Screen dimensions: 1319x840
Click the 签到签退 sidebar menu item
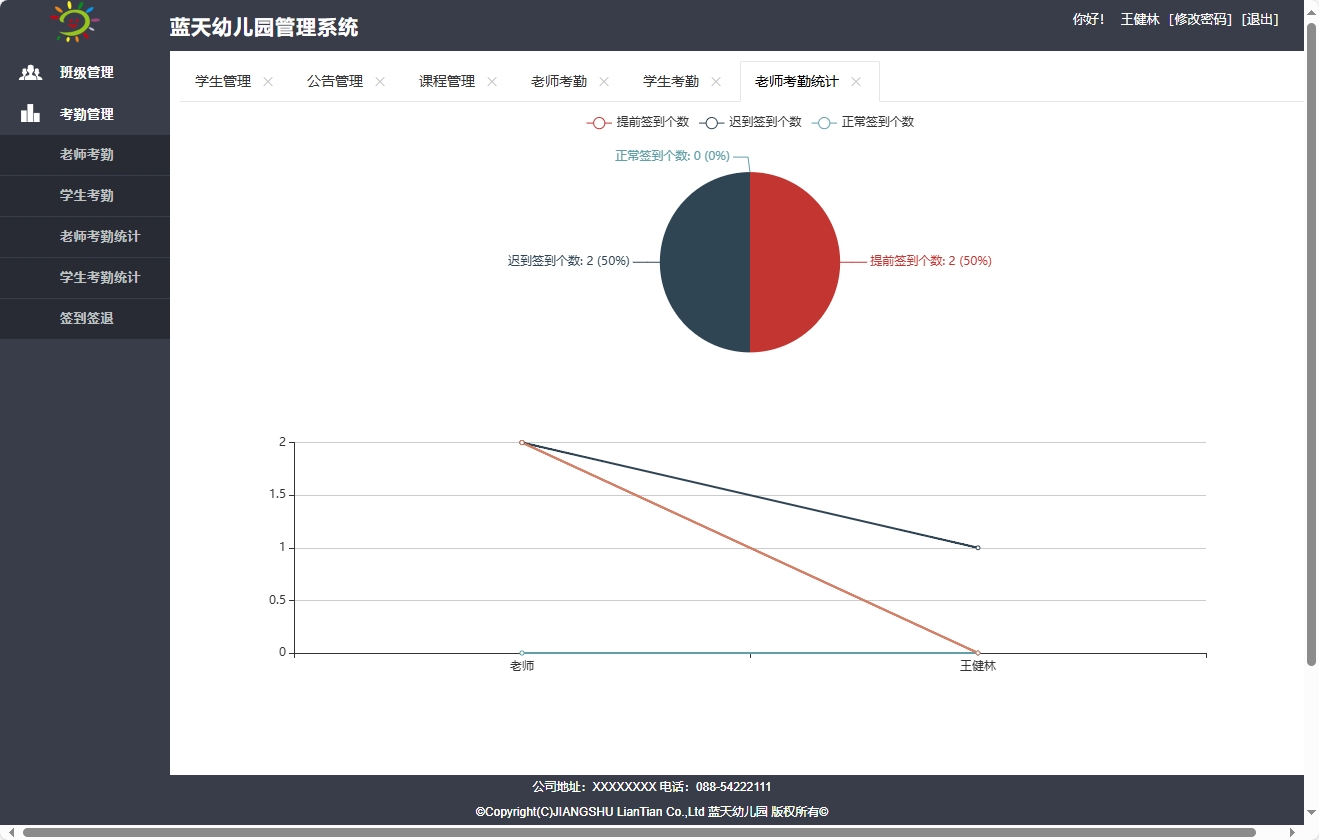85,318
